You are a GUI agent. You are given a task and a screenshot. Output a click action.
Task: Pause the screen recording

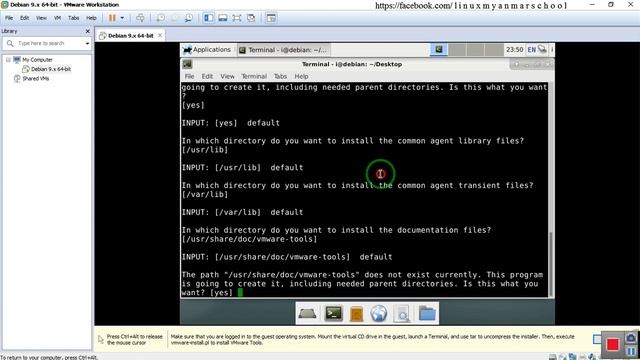[x=631, y=351]
